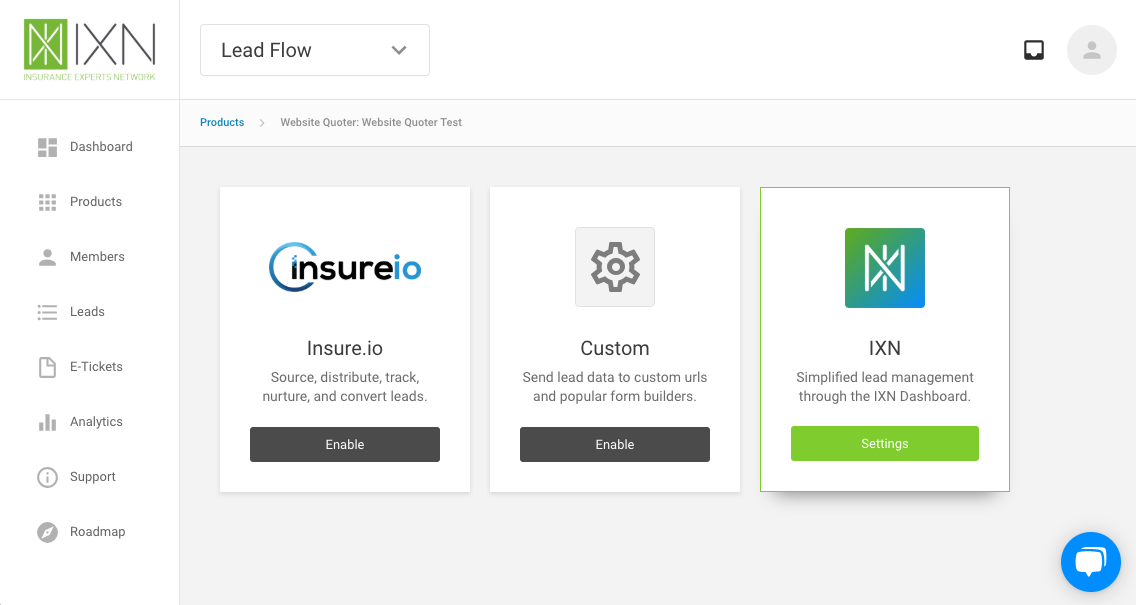Click the Lead Flow dropdown chevron arrow
Image resolution: width=1136 pixels, height=605 pixels.
point(399,50)
